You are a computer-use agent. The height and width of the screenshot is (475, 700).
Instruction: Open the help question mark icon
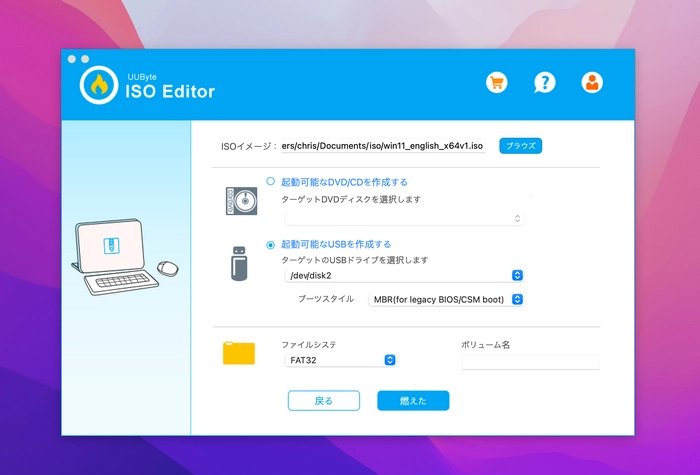(545, 83)
